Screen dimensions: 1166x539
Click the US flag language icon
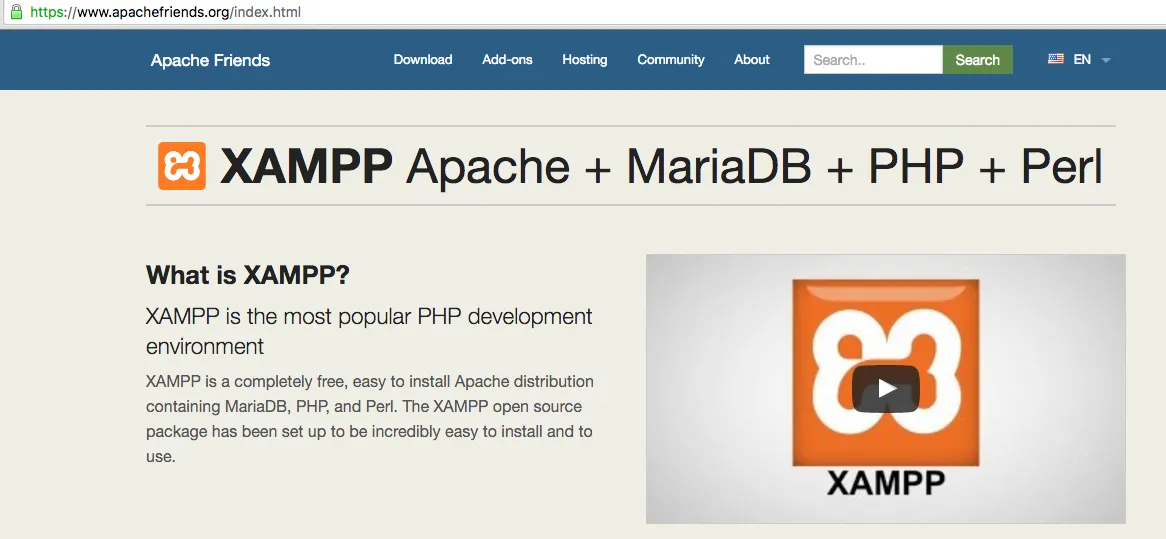tap(1055, 59)
